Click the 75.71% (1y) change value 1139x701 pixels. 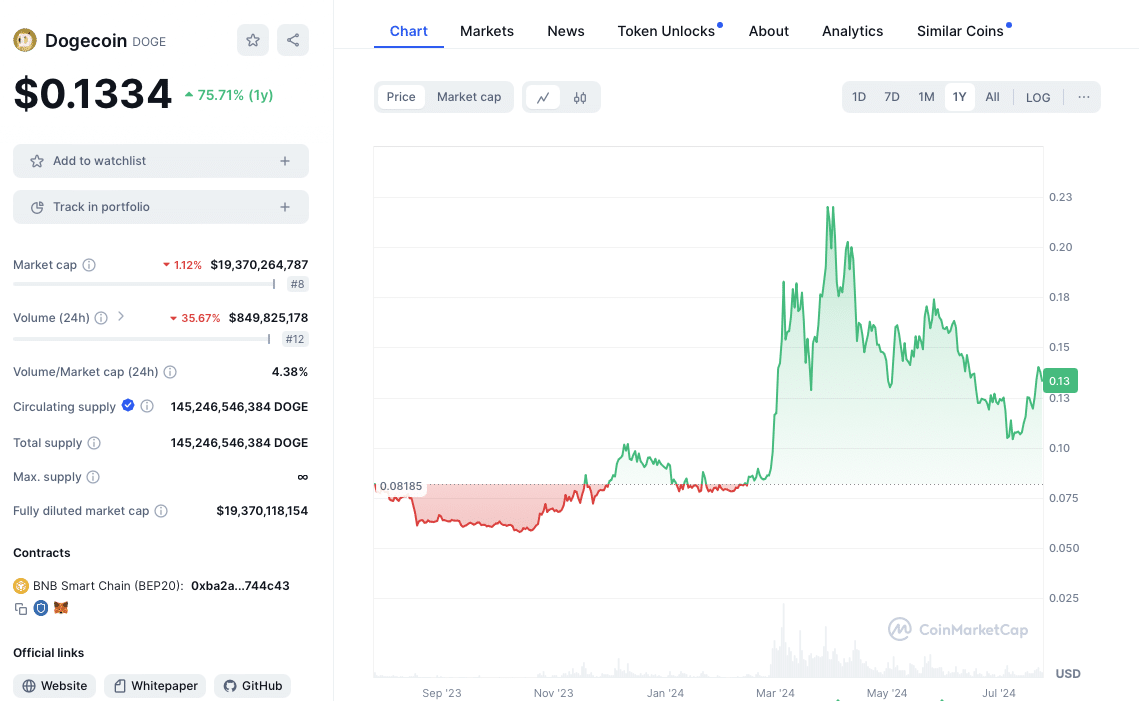(229, 95)
